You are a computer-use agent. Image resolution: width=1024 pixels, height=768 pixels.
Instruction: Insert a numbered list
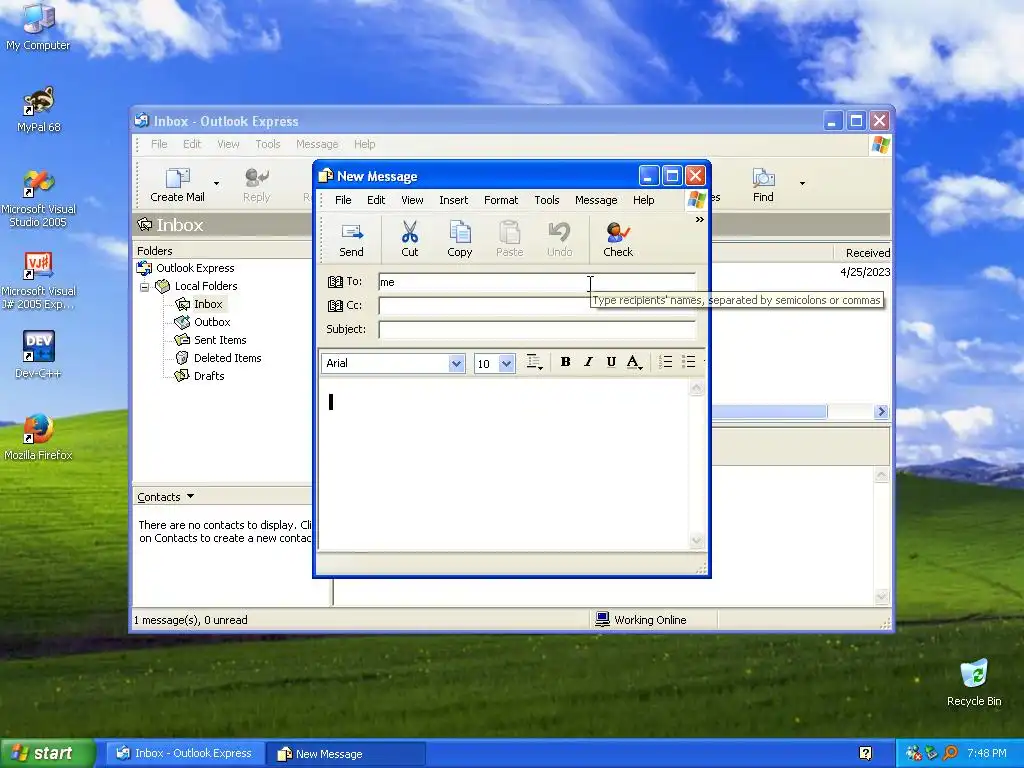pos(665,362)
